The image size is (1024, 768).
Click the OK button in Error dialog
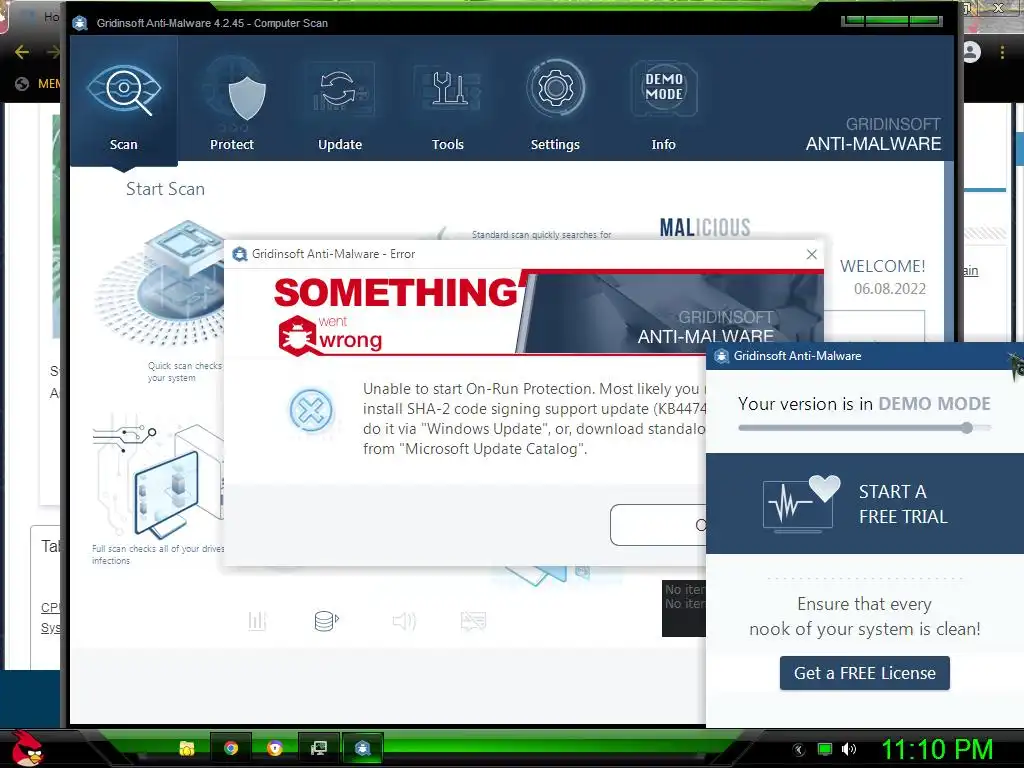click(658, 524)
